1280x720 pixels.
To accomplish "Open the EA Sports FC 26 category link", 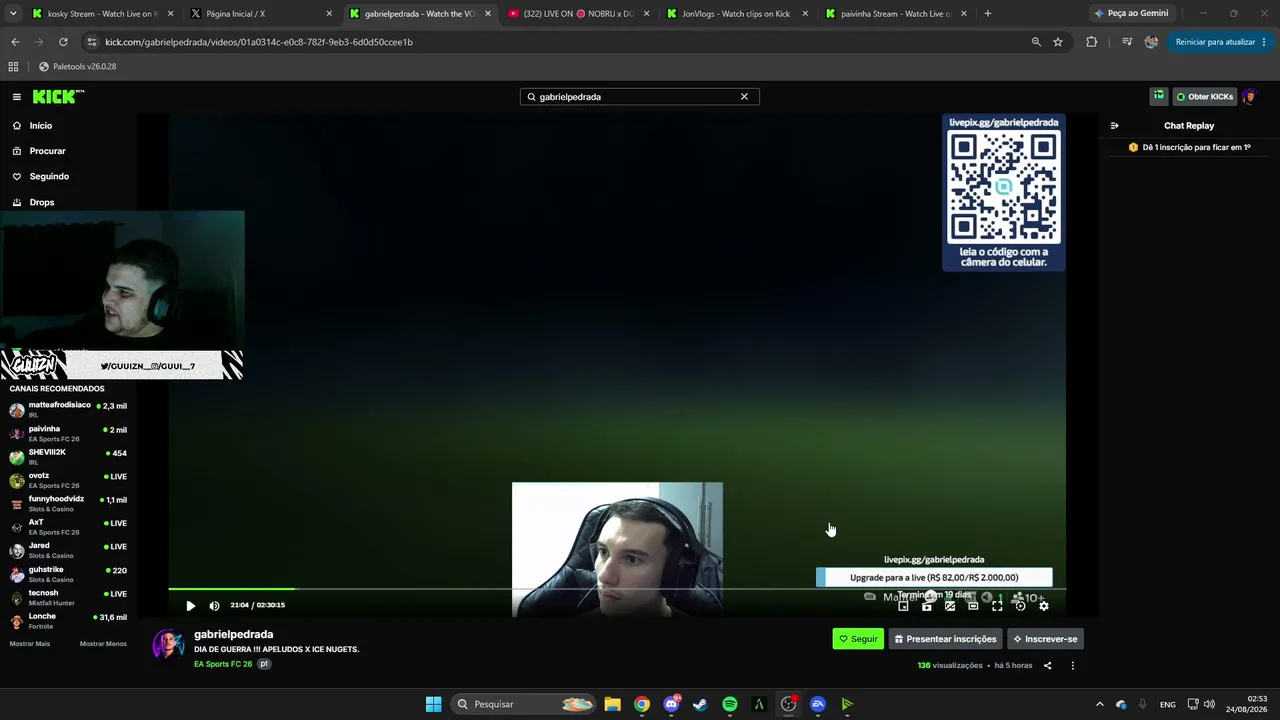I will pos(223,664).
